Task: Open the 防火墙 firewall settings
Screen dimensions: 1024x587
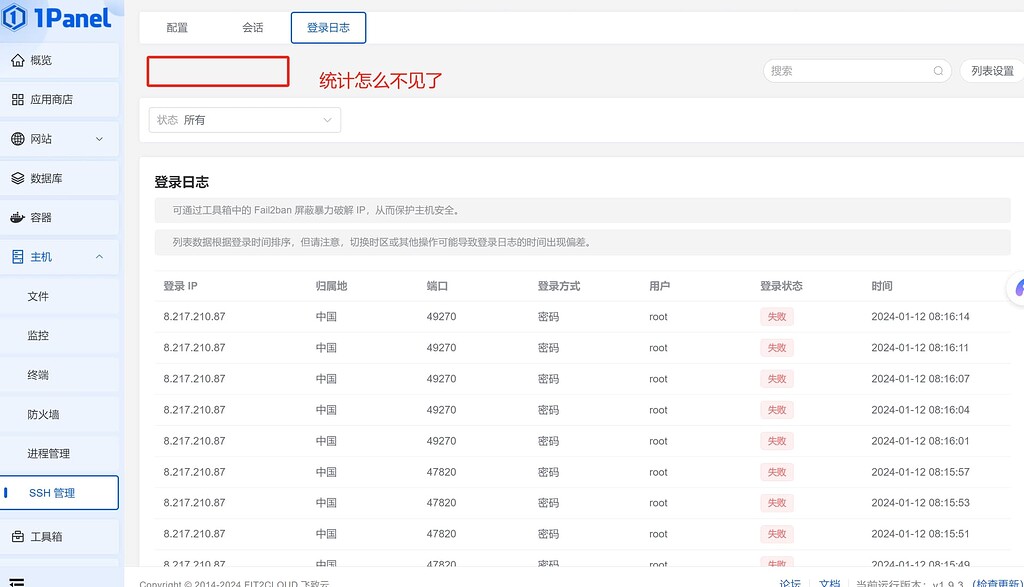Action: (41, 414)
